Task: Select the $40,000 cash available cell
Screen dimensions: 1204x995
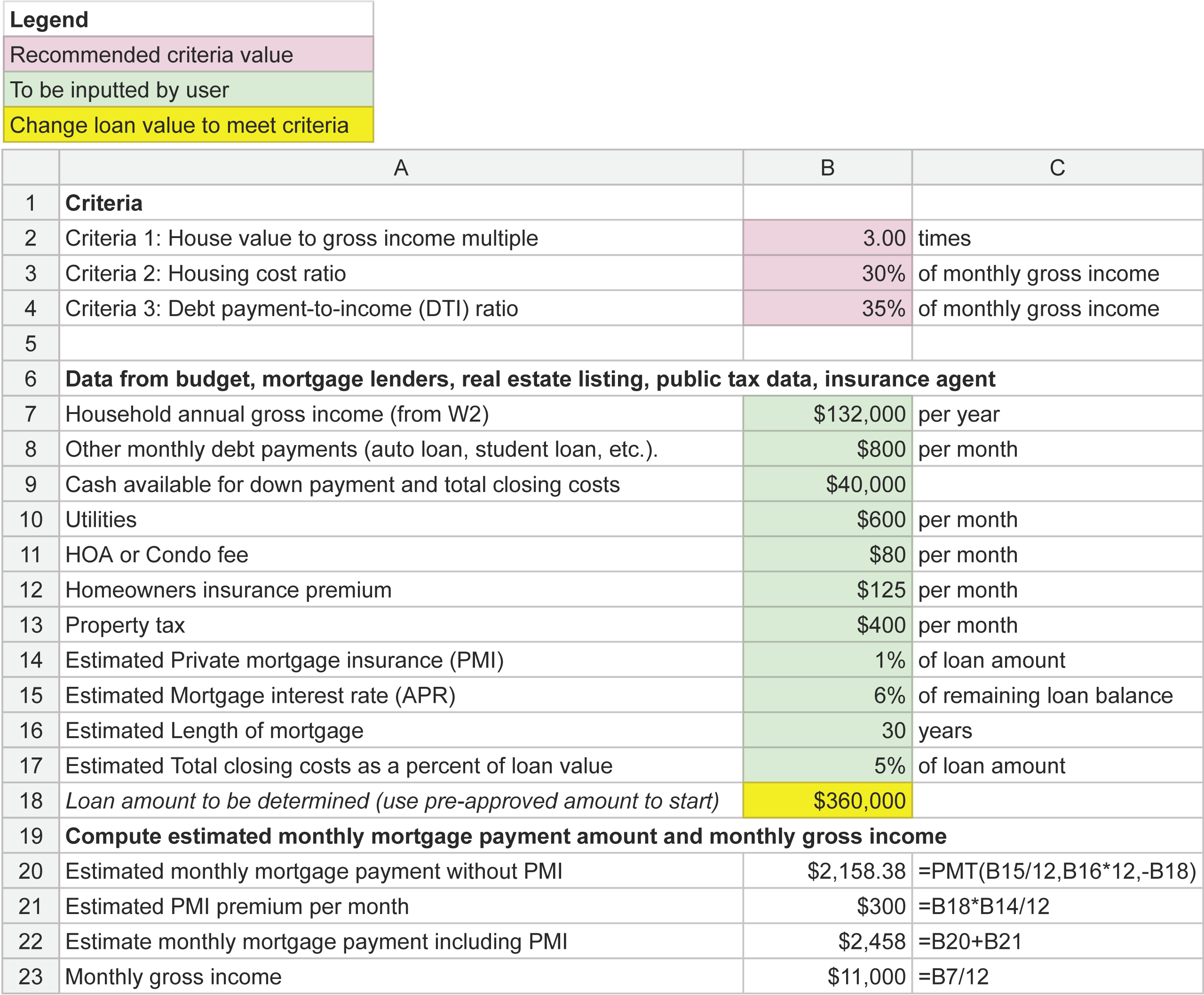Action: [827, 484]
